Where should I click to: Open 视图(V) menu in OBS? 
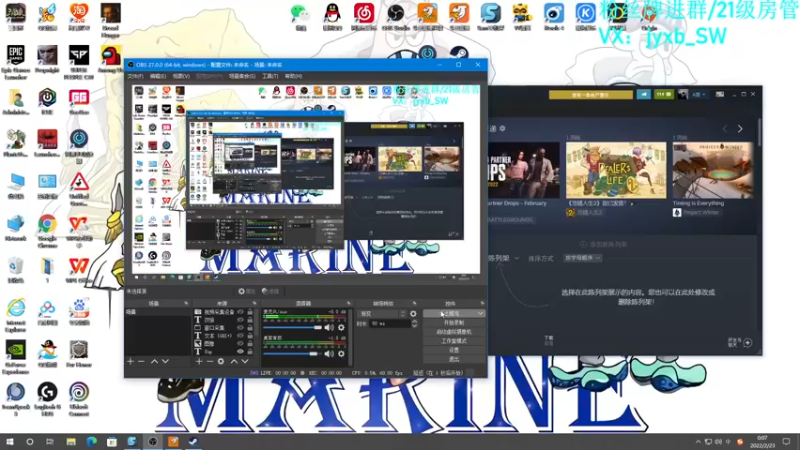181,76
